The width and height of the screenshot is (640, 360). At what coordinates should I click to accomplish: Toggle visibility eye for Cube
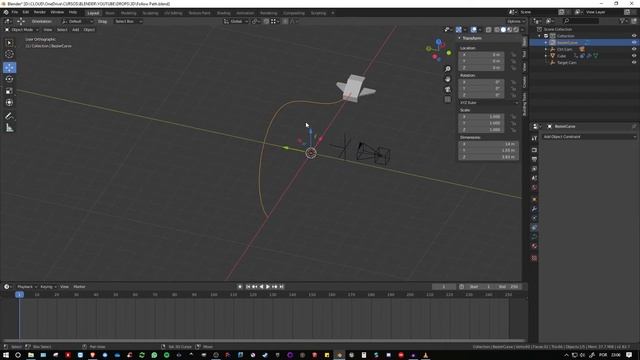tap(634, 56)
